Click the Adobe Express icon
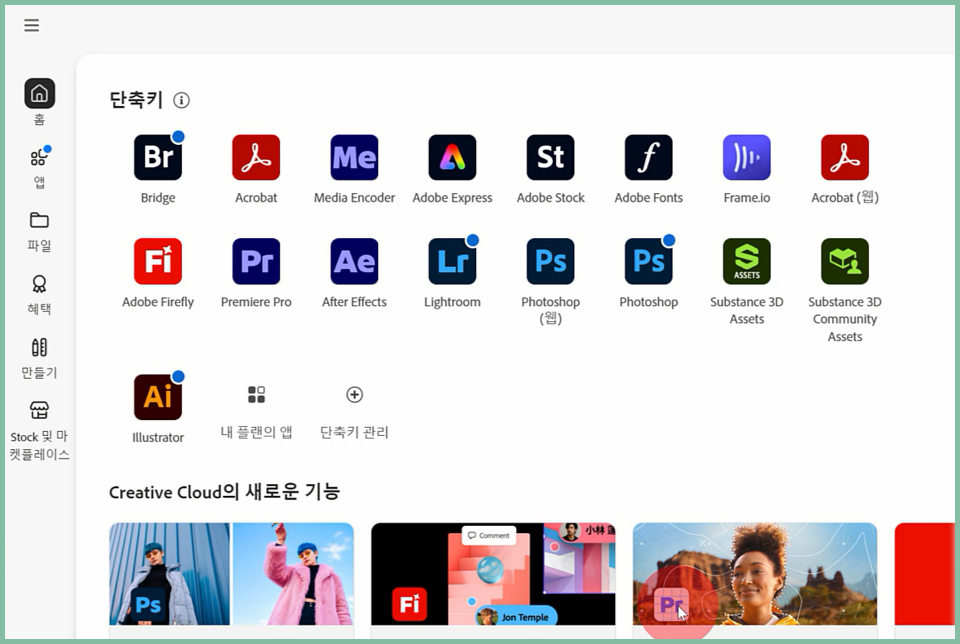Screen dimensions: 960x644 click(452, 157)
